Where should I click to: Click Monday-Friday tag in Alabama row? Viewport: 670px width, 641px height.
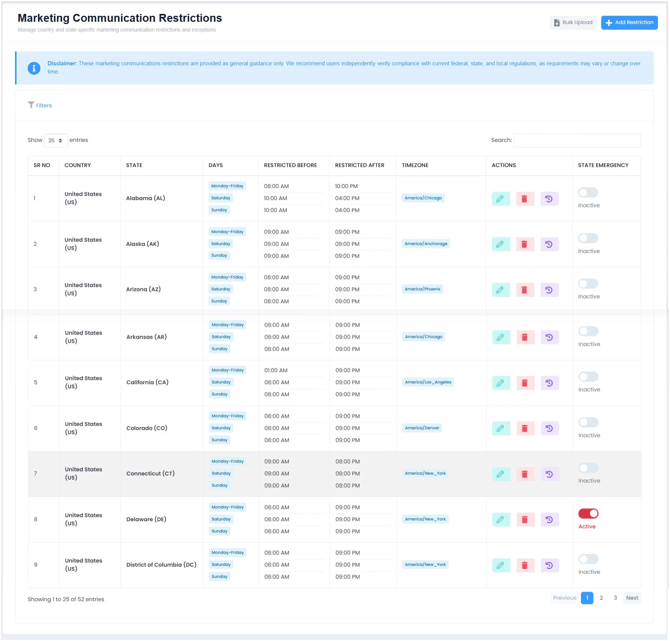click(227, 186)
